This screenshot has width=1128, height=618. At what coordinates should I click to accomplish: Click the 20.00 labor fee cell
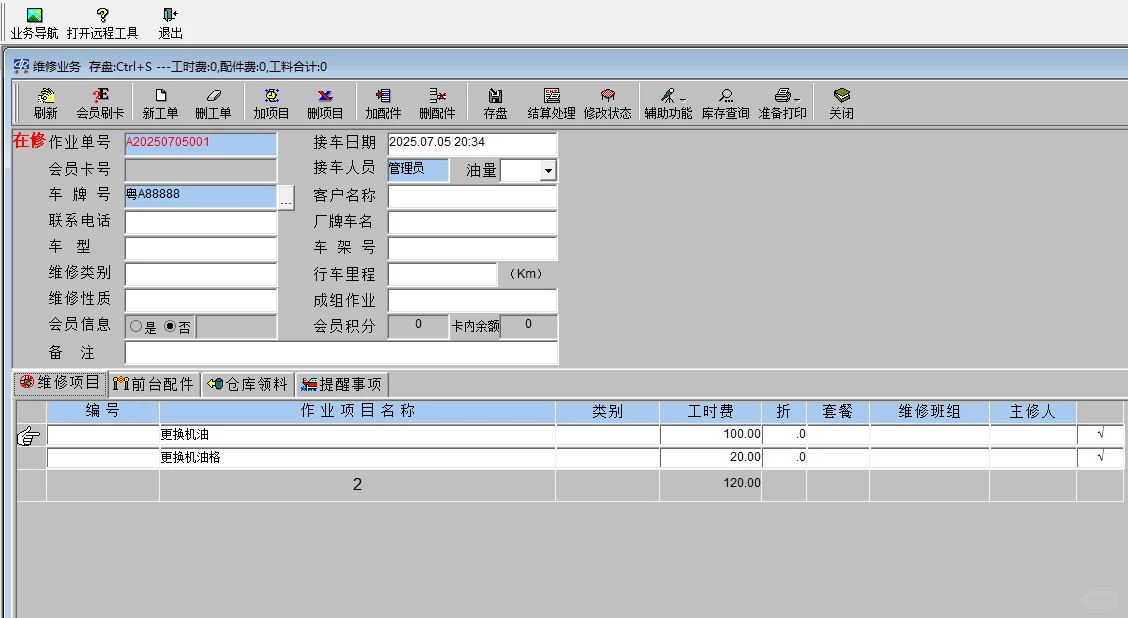[711, 457]
